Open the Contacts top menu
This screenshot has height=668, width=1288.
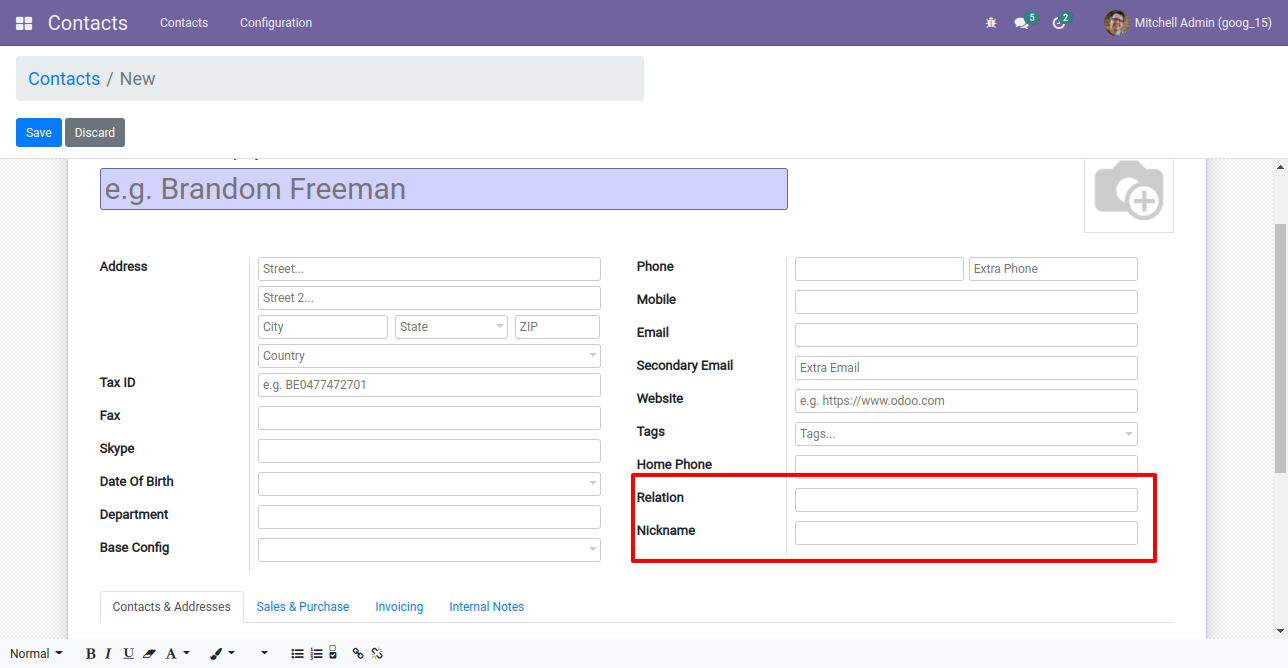coord(184,23)
